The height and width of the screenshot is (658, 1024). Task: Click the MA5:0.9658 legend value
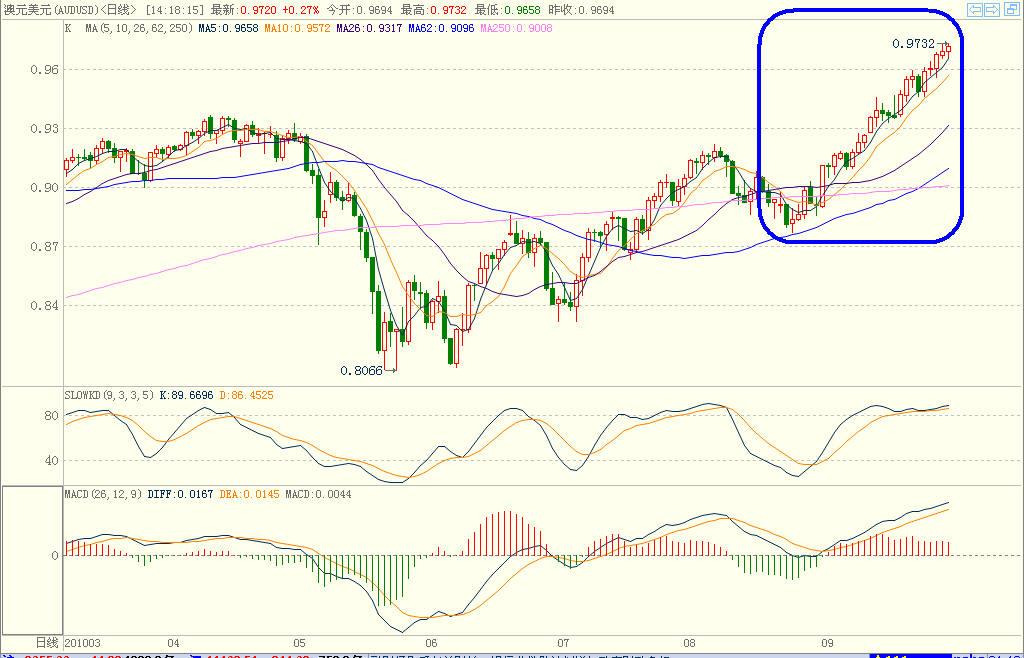click(x=229, y=28)
